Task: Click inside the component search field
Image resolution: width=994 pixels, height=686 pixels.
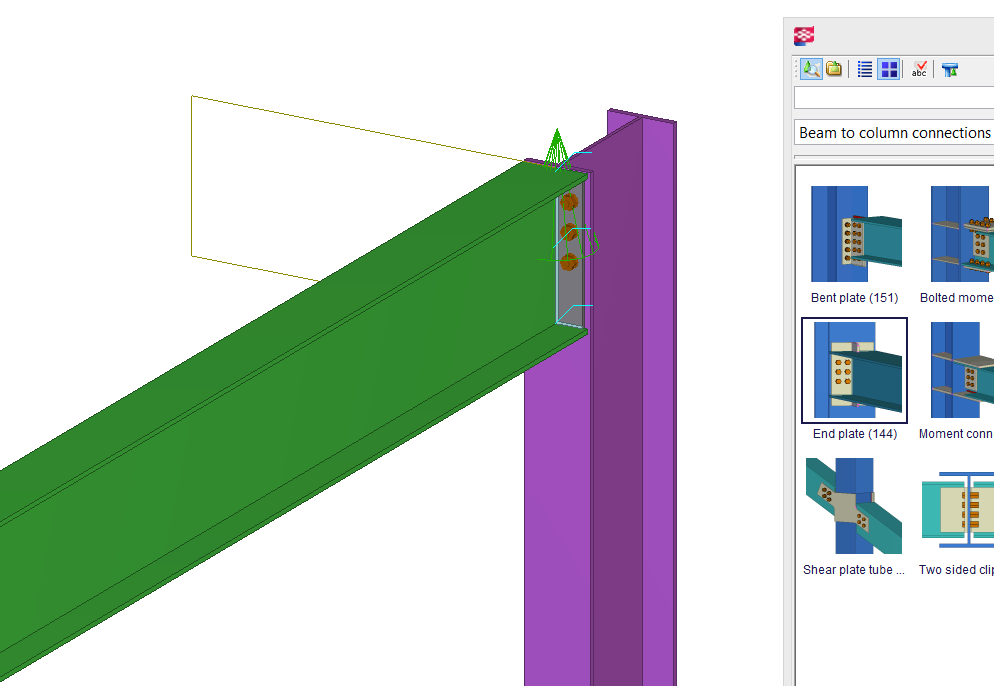Action: point(892,97)
